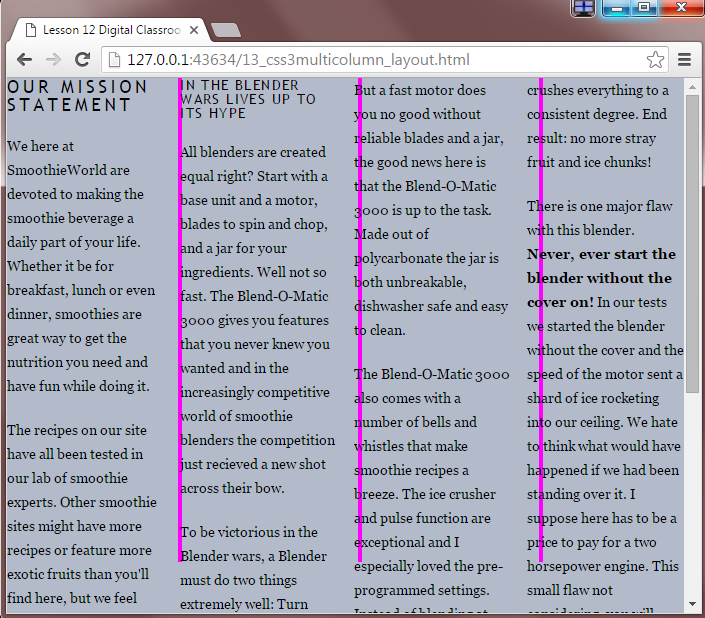
Task: Reload the current page
Action: coord(83,60)
